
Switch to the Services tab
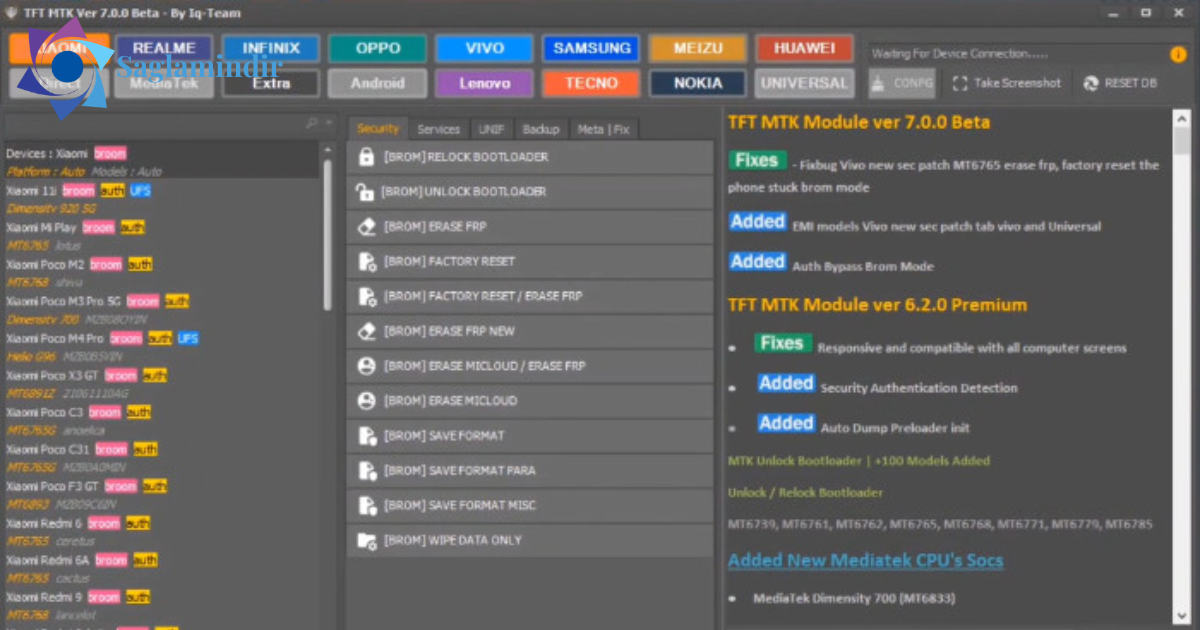(438, 129)
